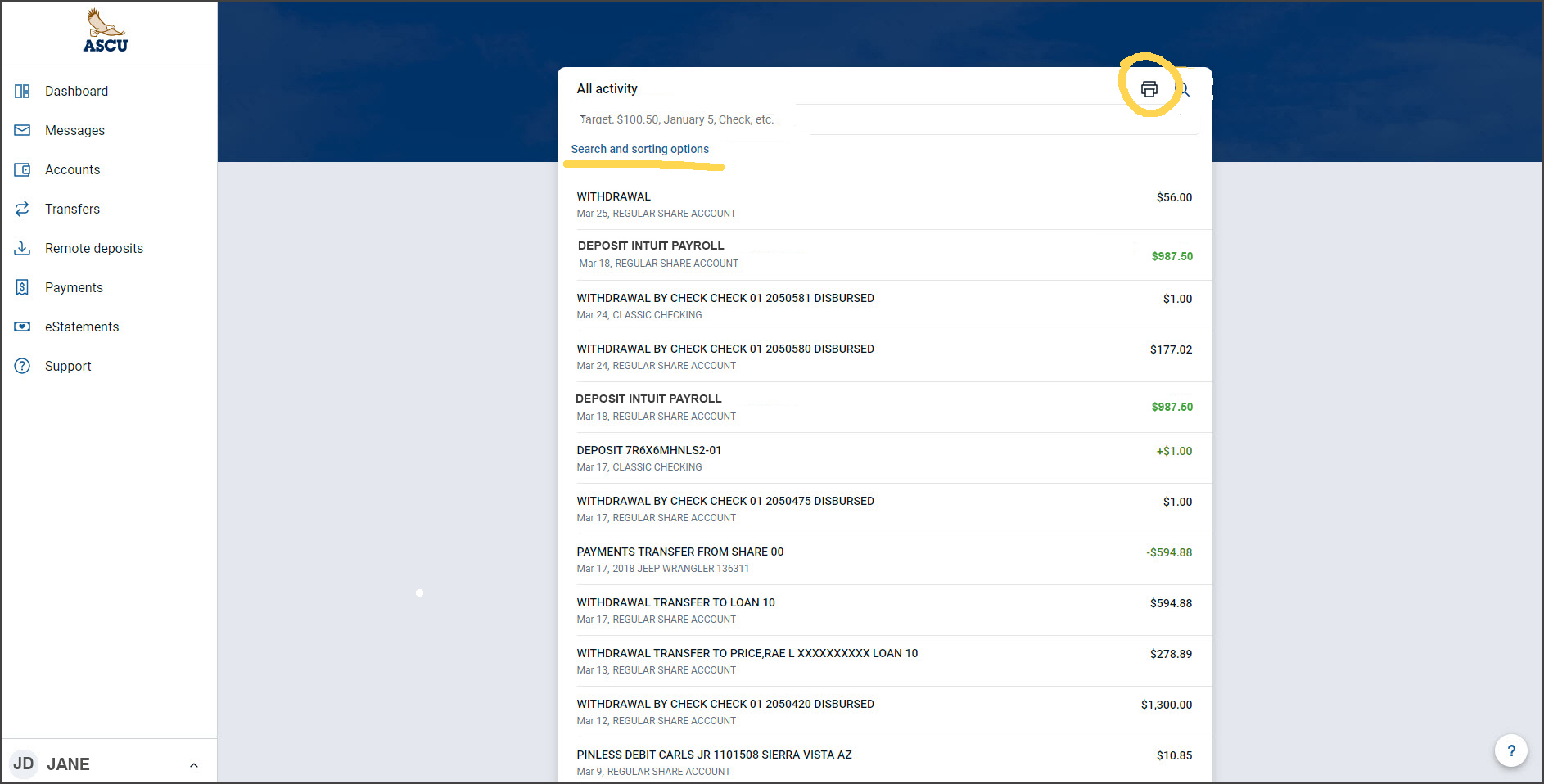1544x784 pixels.
Task: Click the $10.85 amount
Action: pyautogui.click(x=1174, y=755)
